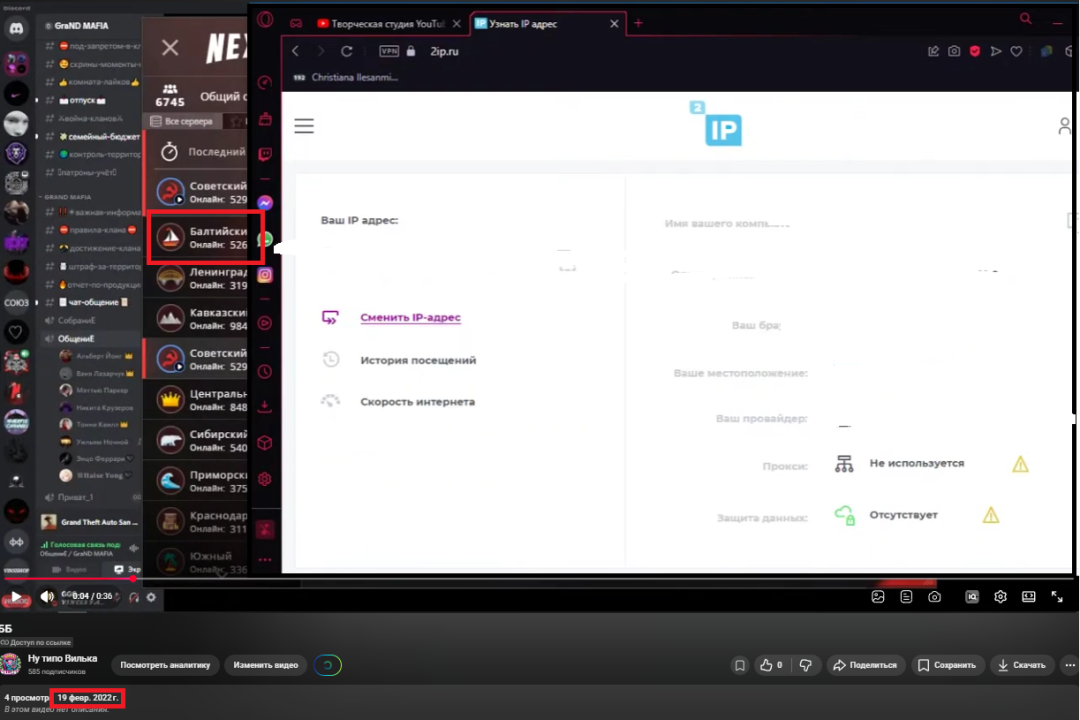Select the Балтийский server entry
This screenshot has width=1080, height=720.
coord(205,237)
